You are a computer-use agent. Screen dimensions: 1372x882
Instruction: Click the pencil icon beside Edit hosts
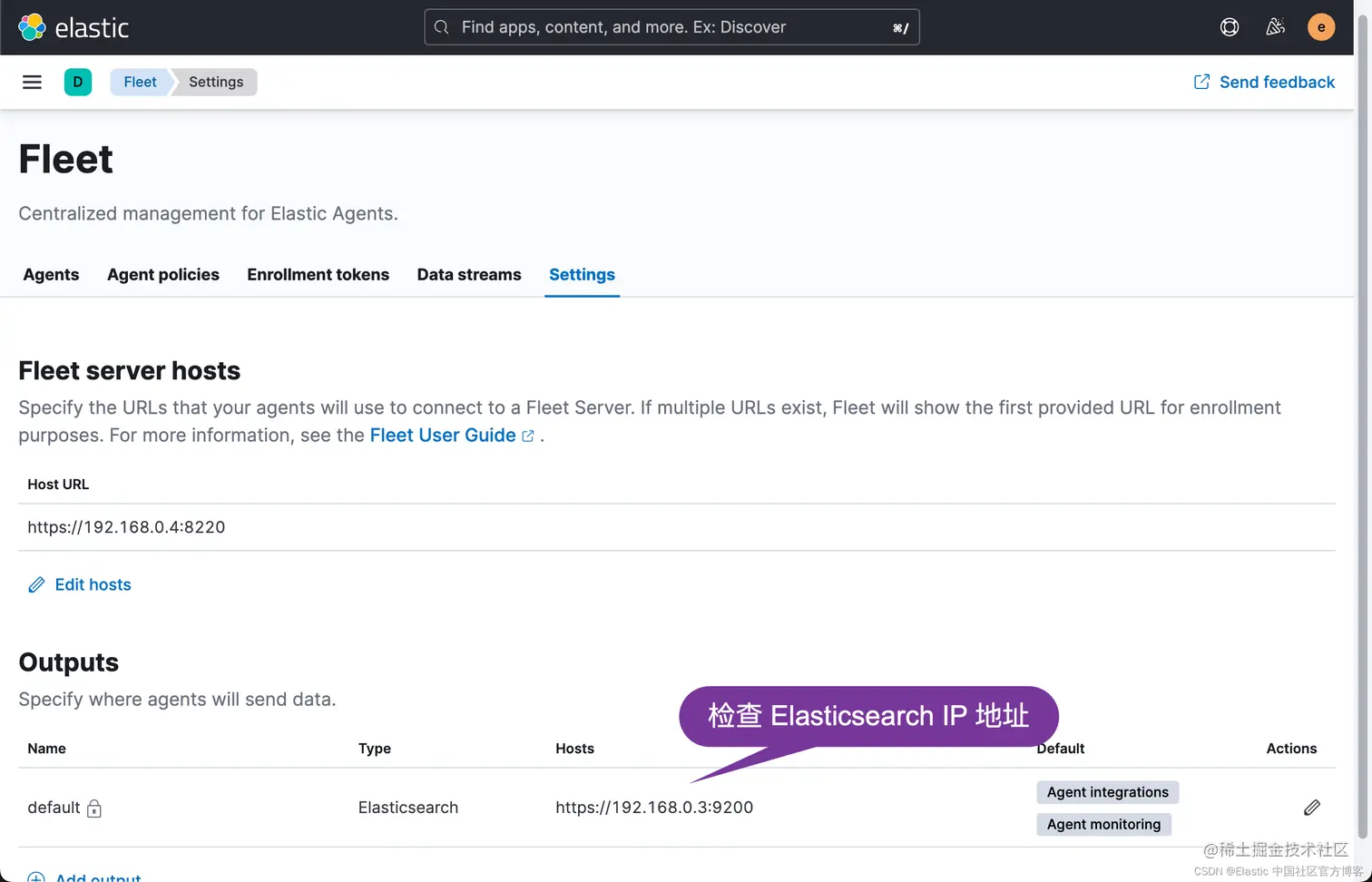point(36,584)
